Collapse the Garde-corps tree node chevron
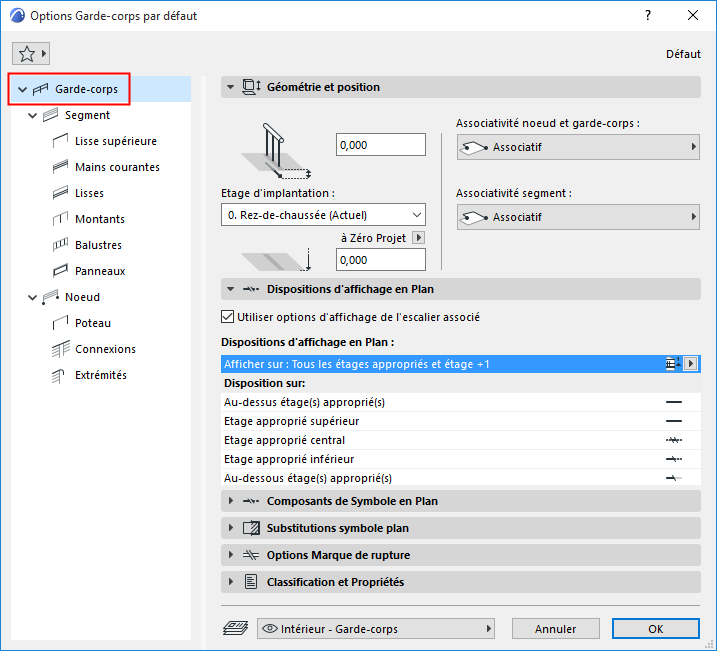 22,89
